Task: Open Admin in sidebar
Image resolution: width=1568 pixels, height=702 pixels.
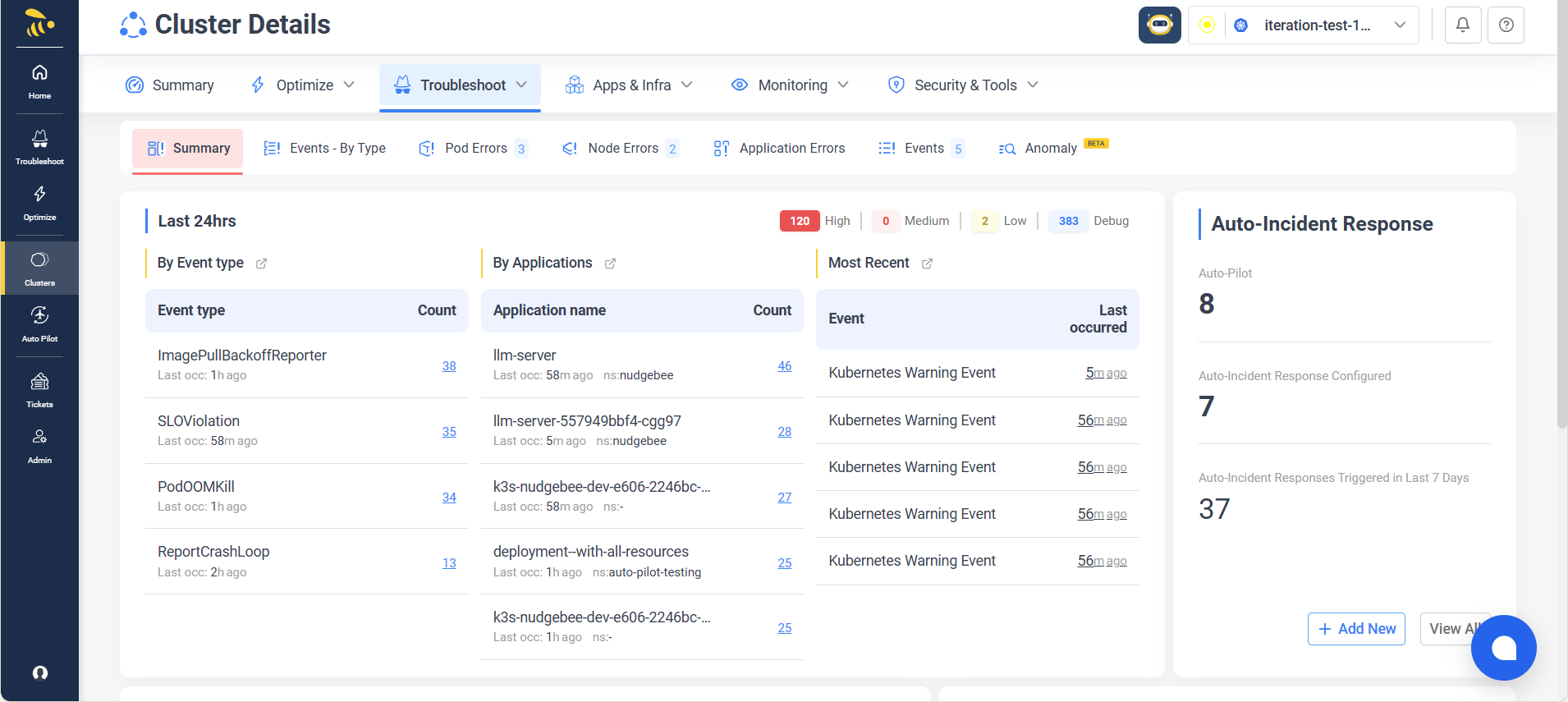Action: tap(39, 445)
